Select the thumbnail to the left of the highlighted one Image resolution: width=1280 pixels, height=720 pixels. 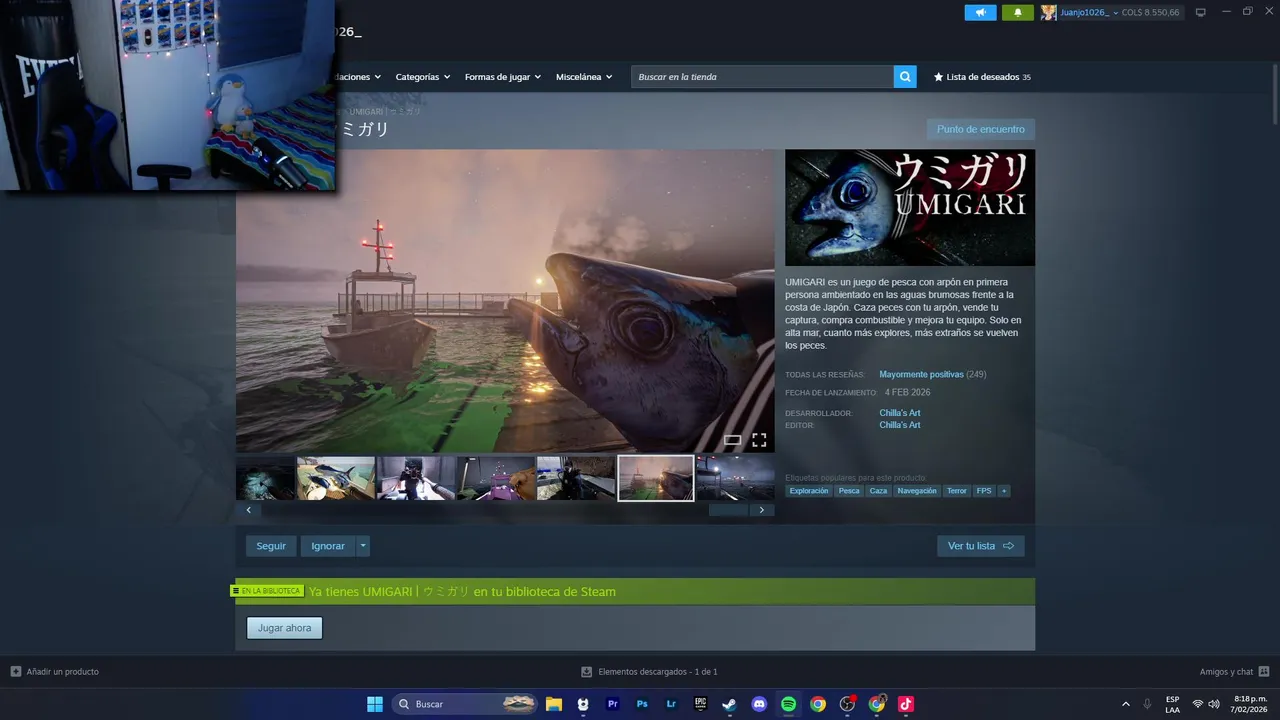(576, 478)
